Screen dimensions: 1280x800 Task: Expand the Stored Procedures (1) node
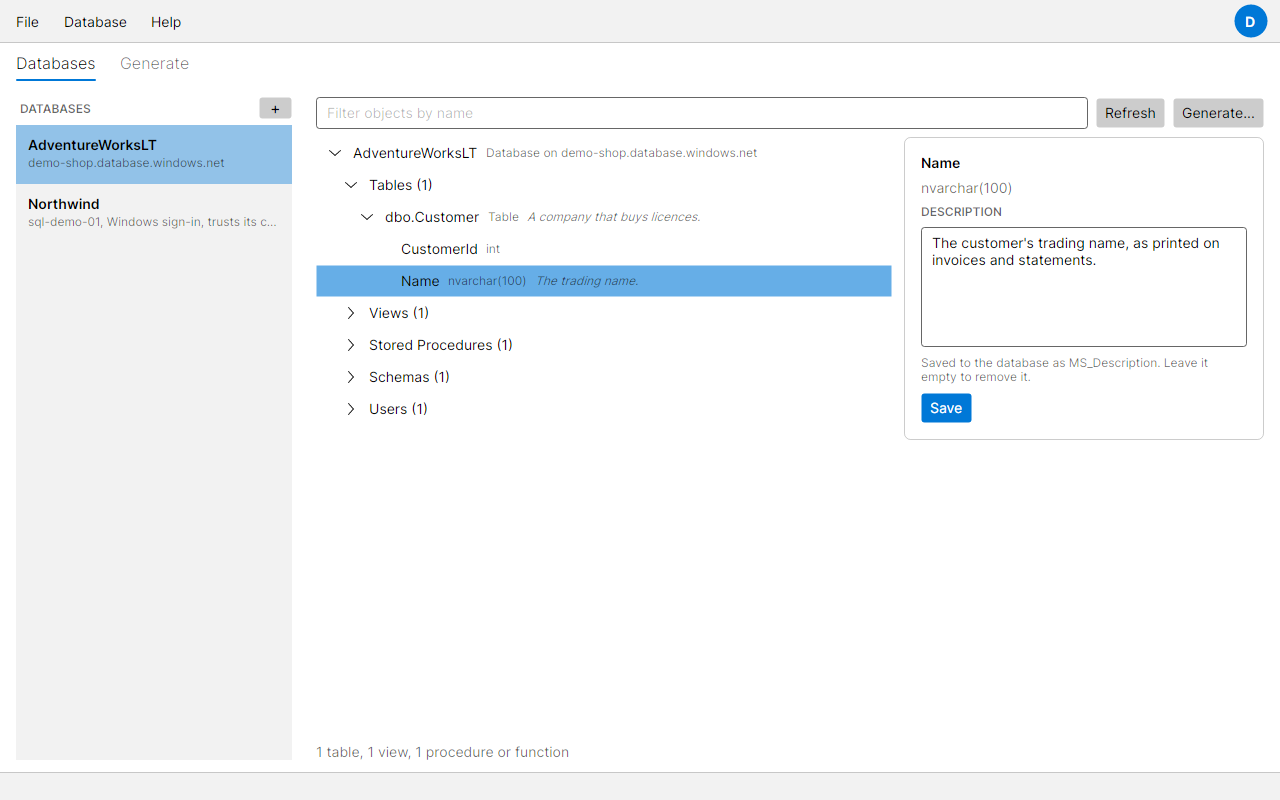click(x=351, y=345)
